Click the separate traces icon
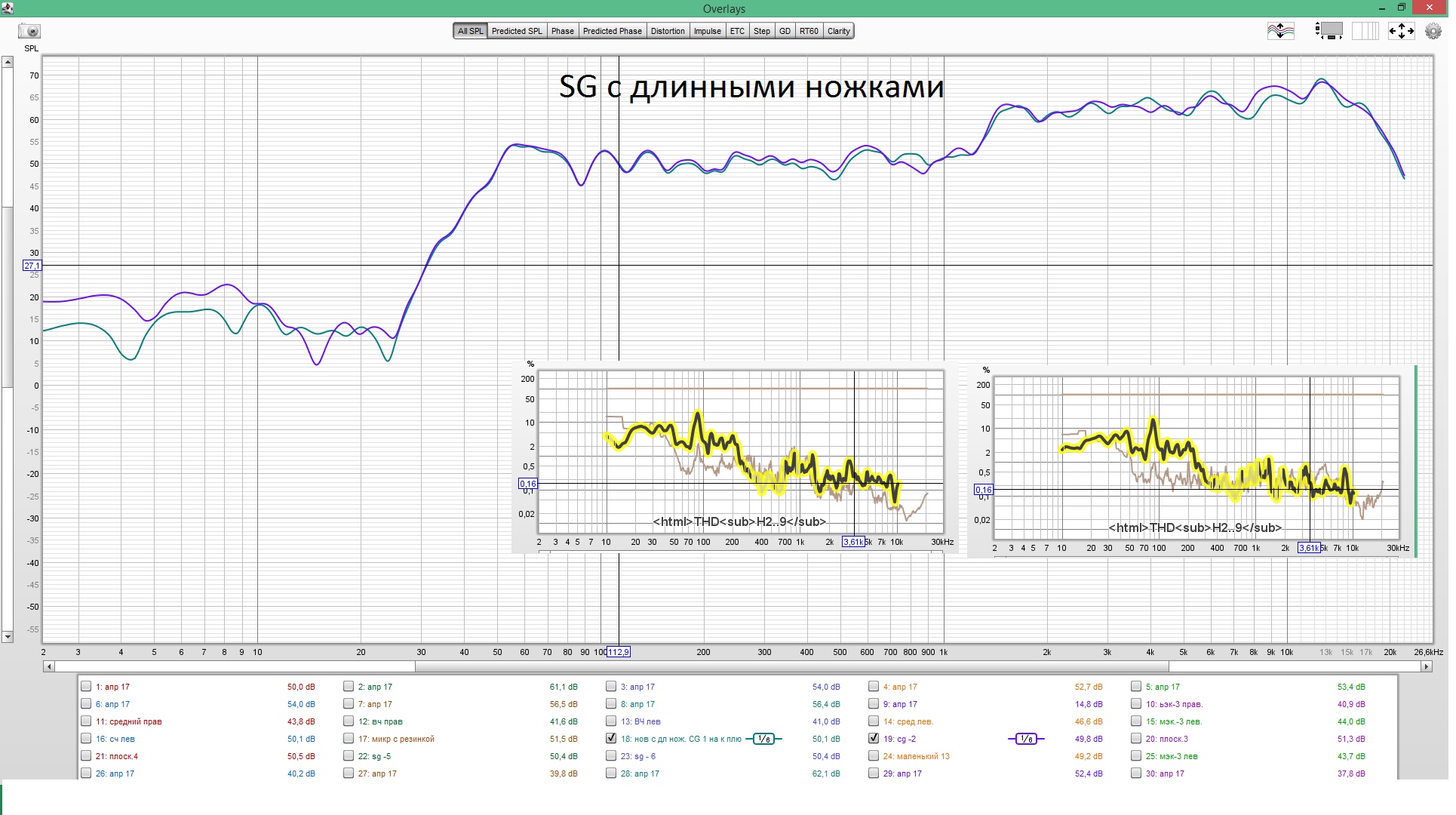Image resolution: width=1456 pixels, height=815 pixels. pyautogui.click(x=1280, y=31)
